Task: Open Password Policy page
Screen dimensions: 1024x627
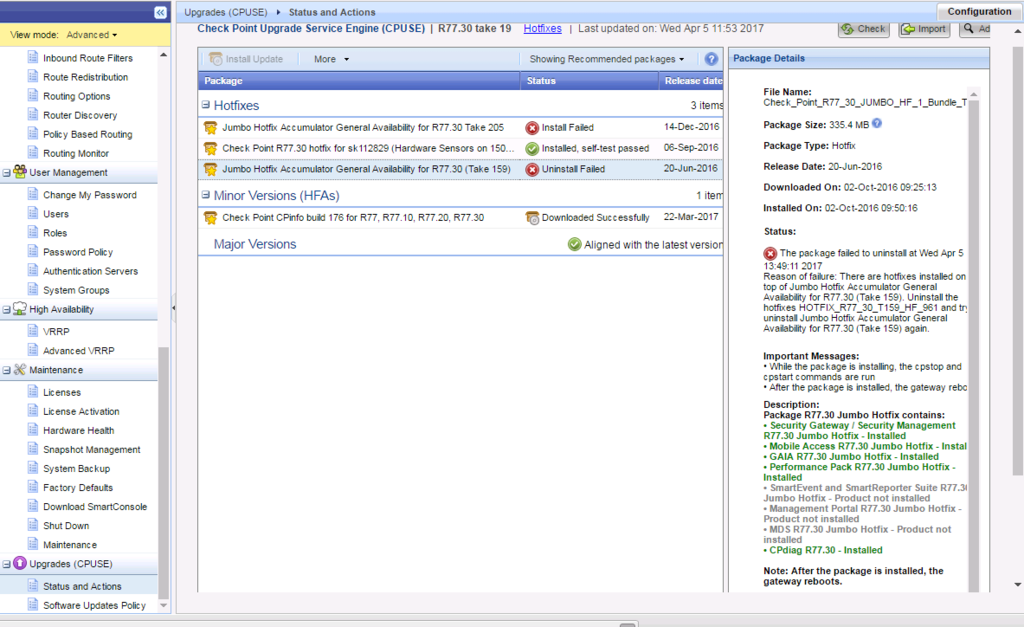Action: point(78,251)
